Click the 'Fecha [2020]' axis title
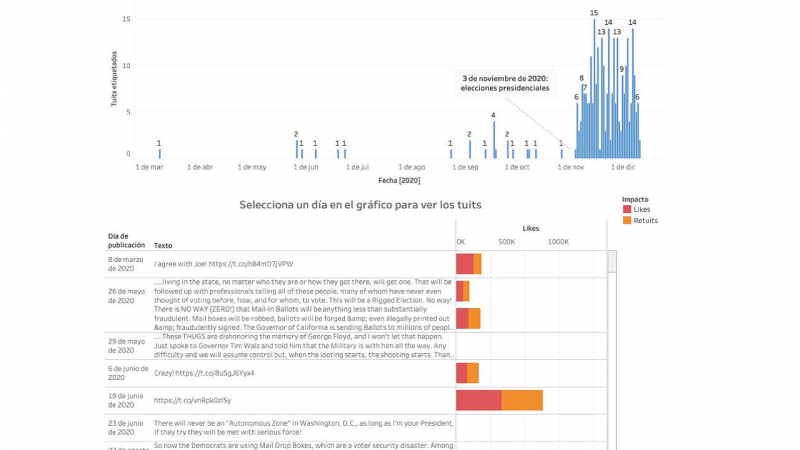Viewport: 800px width, 450px height. [399, 181]
